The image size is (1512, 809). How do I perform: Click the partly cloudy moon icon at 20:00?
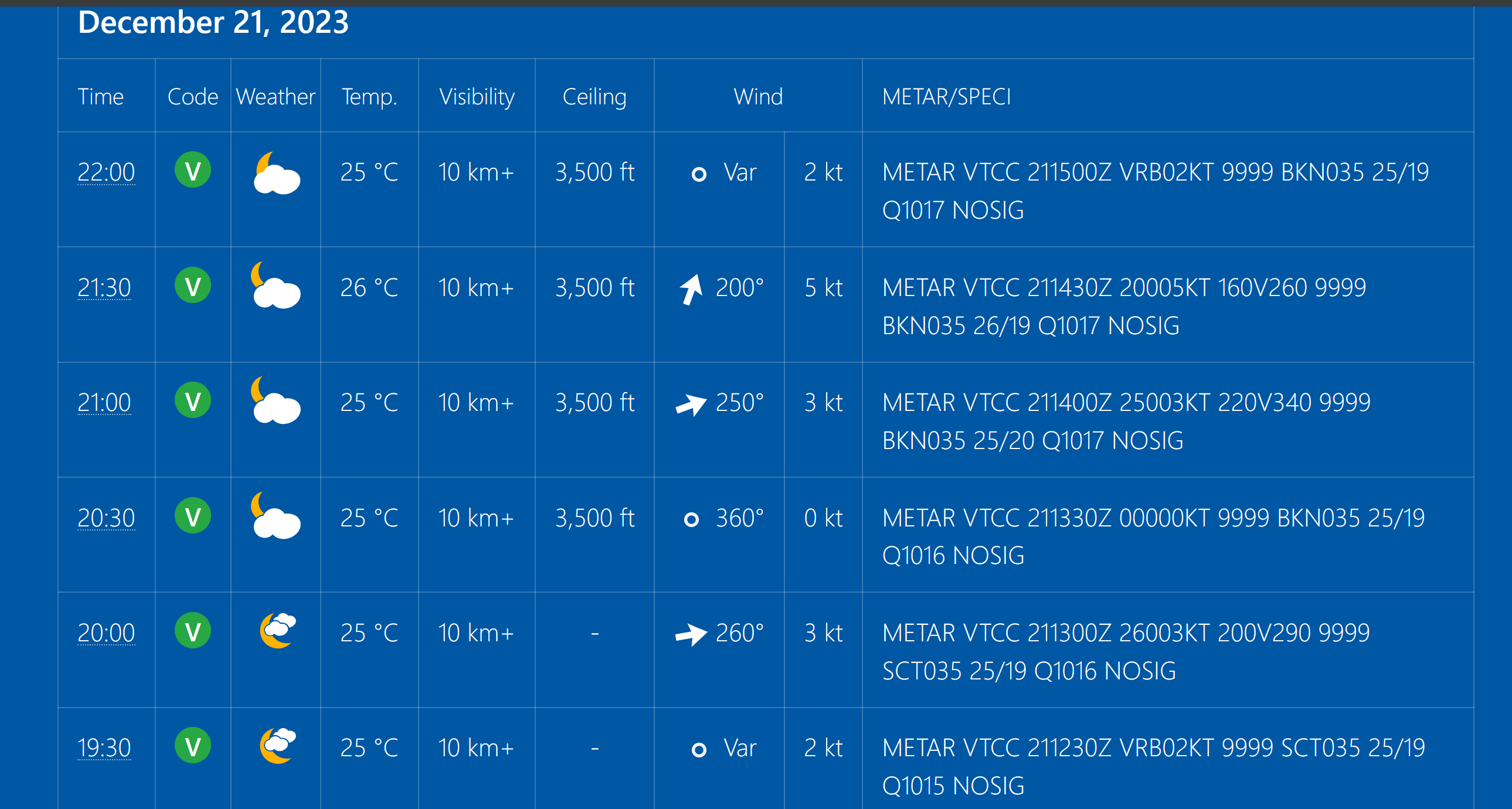[x=278, y=631]
